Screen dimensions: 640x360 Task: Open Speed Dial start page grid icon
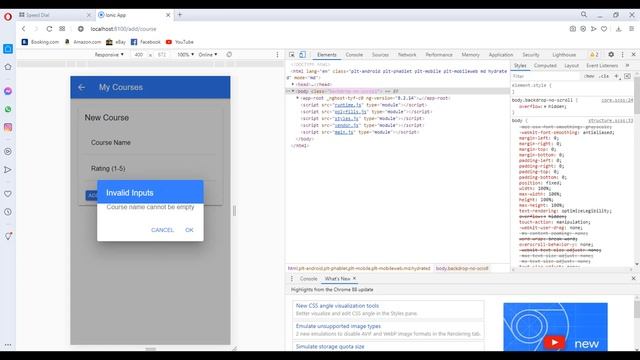(x=62, y=29)
